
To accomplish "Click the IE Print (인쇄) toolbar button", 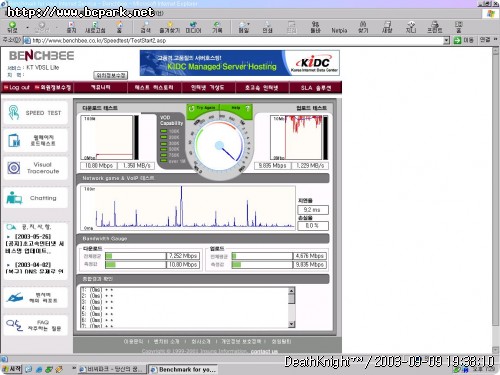I will pos(267,27).
